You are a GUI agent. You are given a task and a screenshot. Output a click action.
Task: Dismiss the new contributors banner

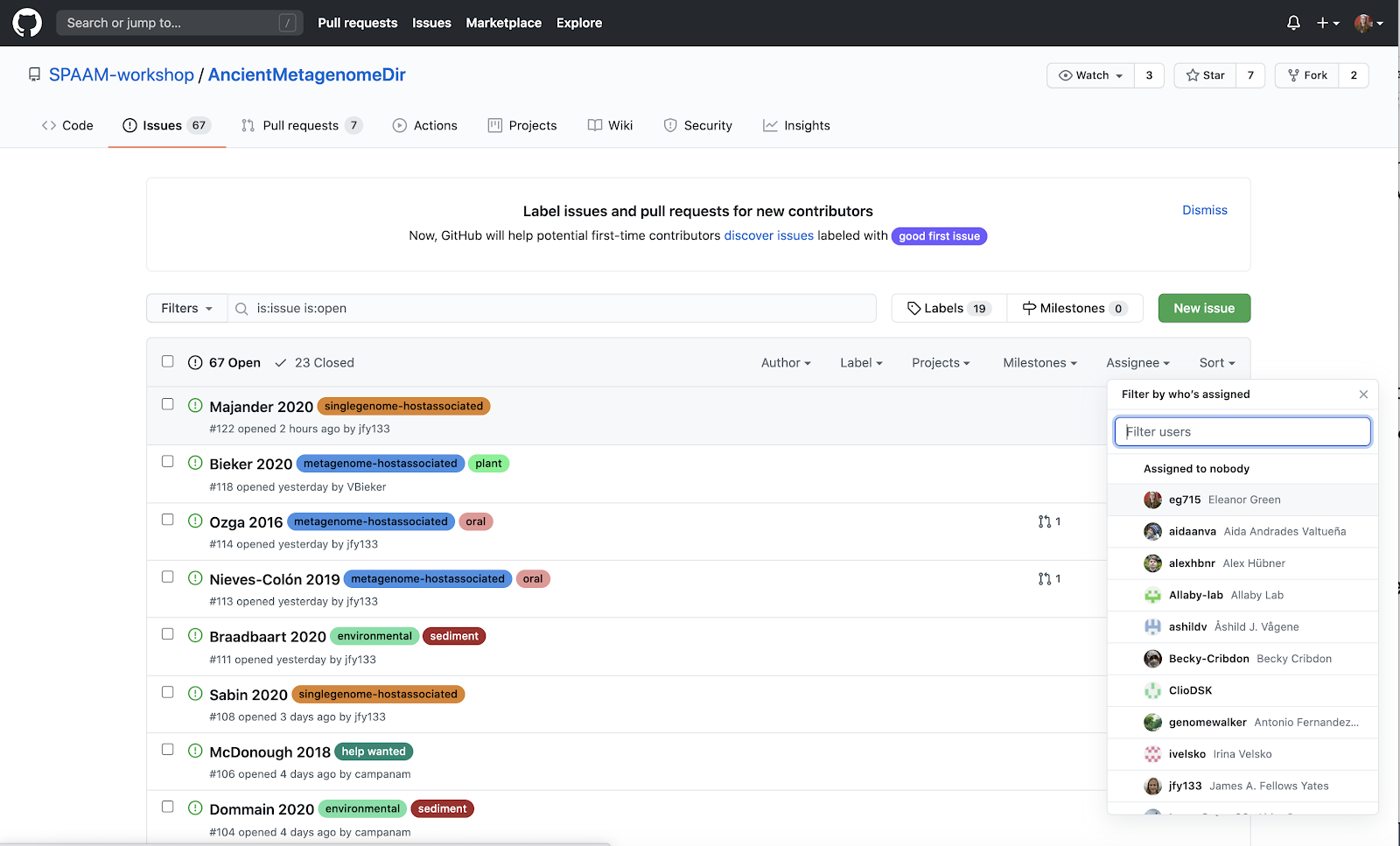[x=1205, y=210]
